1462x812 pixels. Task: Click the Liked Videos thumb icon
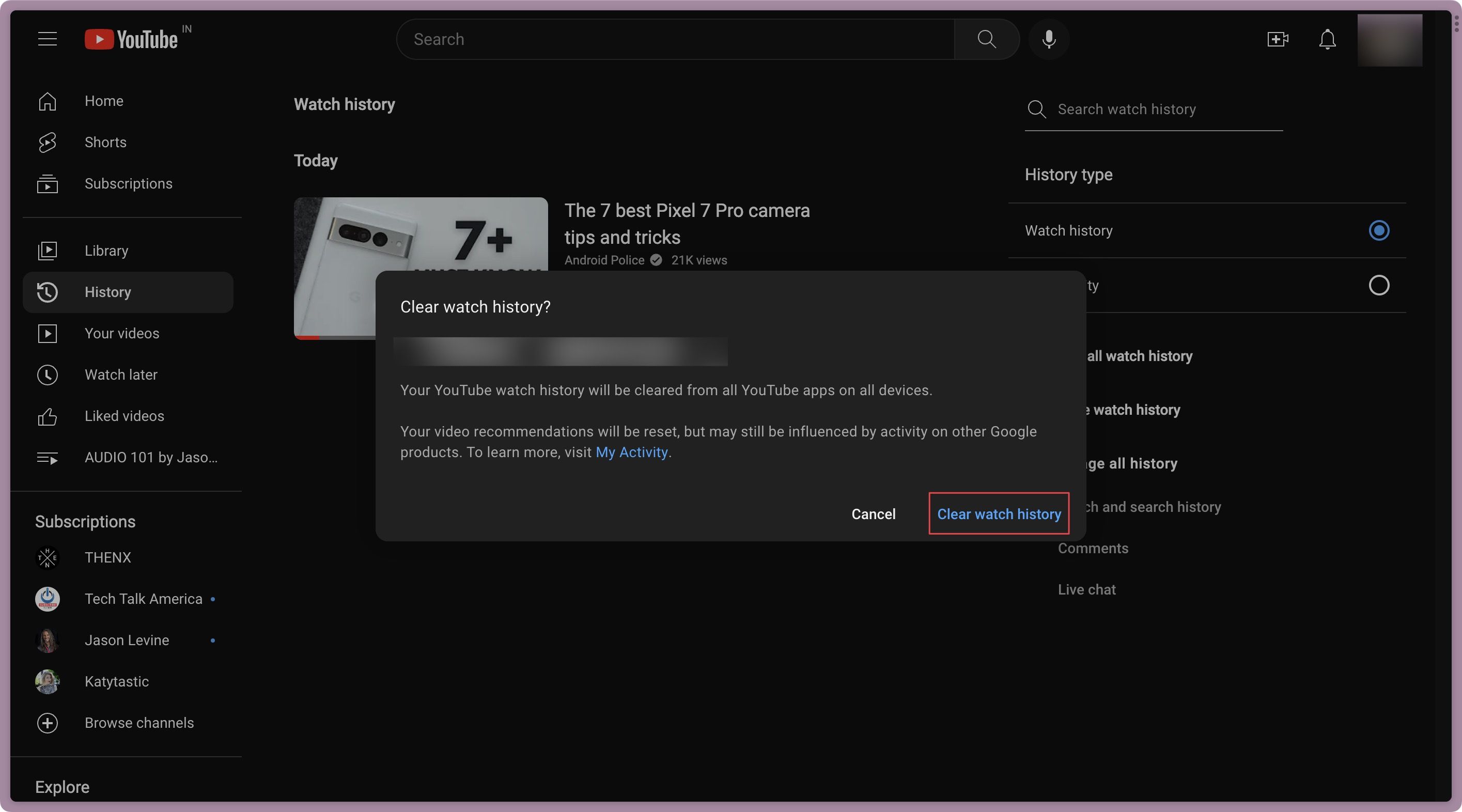[x=47, y=416]
